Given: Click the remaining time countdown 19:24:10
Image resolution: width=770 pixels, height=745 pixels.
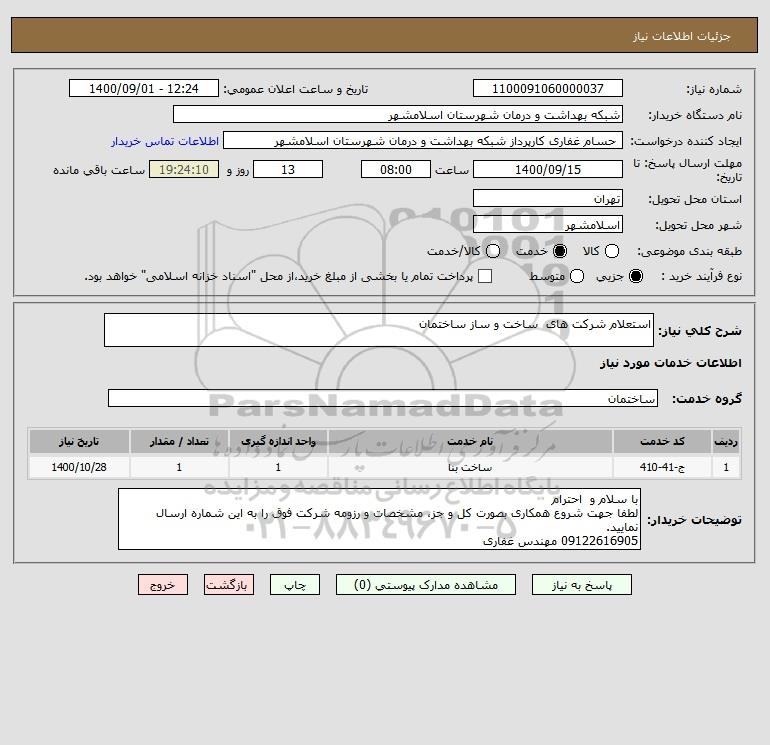Looking at the screenshot, I should pos(184,169).
